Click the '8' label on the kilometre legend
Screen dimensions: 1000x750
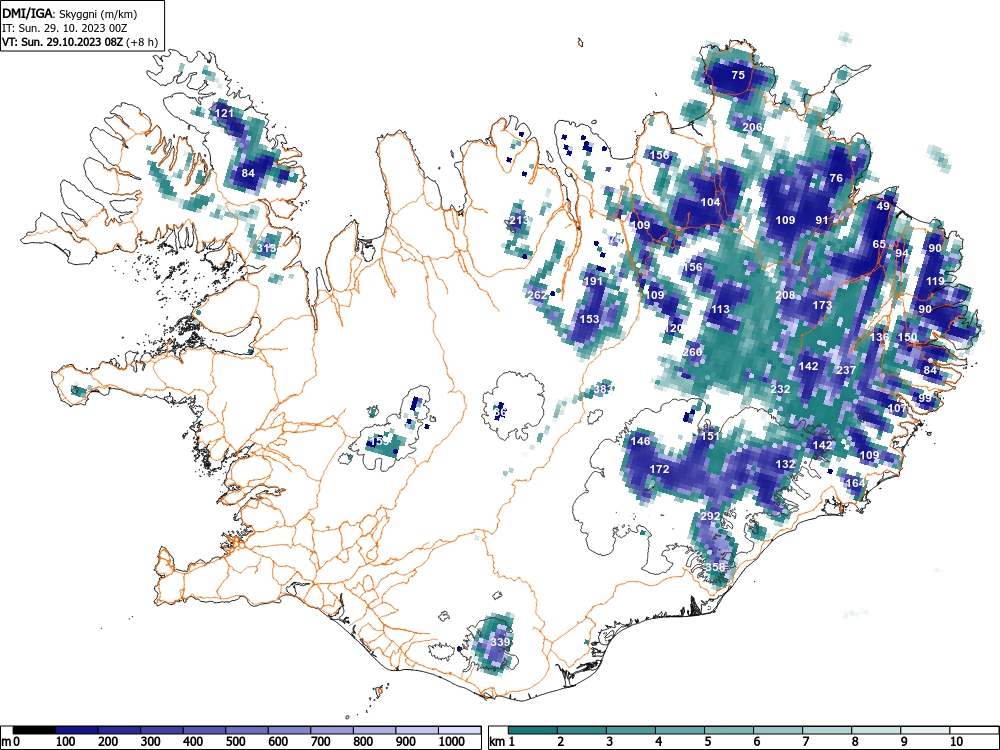[x=855, y=742]
